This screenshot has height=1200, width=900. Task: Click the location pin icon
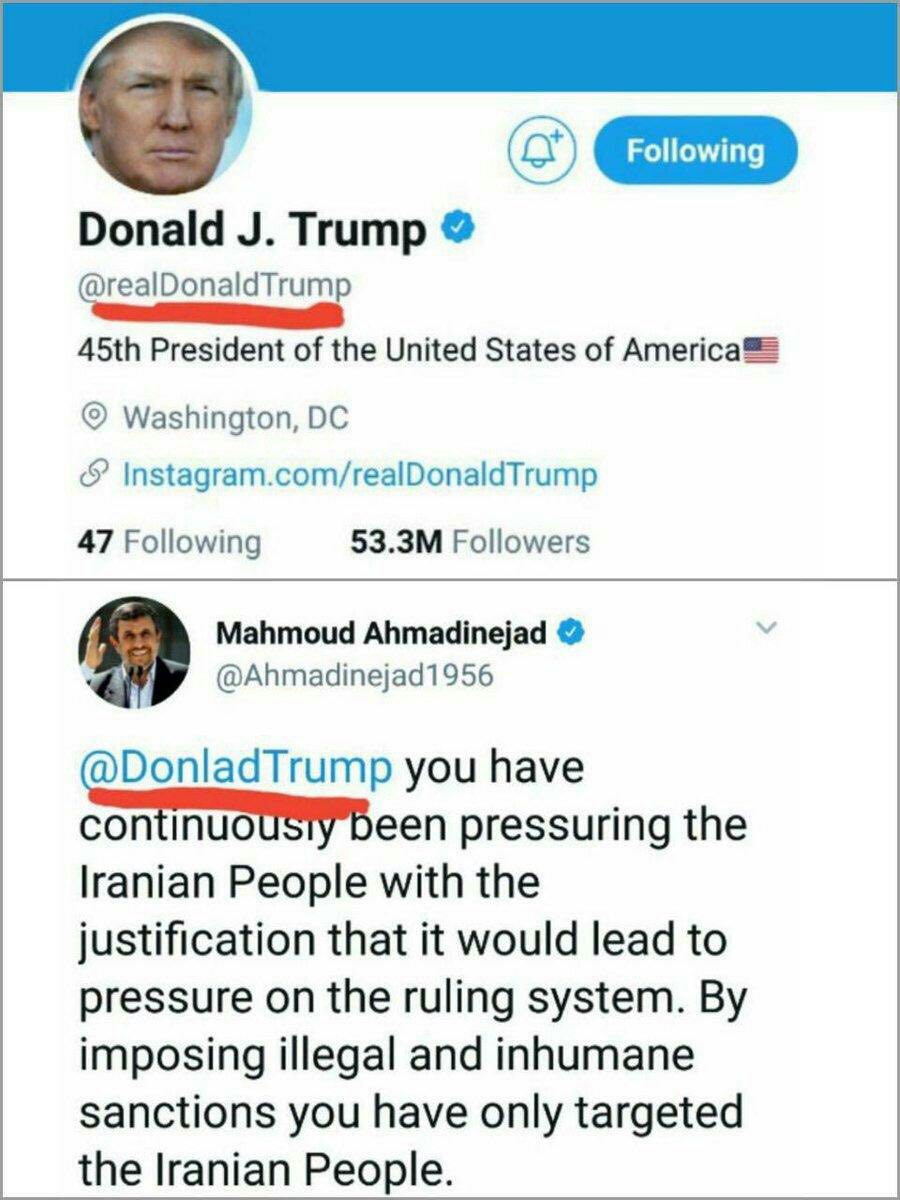94,415
